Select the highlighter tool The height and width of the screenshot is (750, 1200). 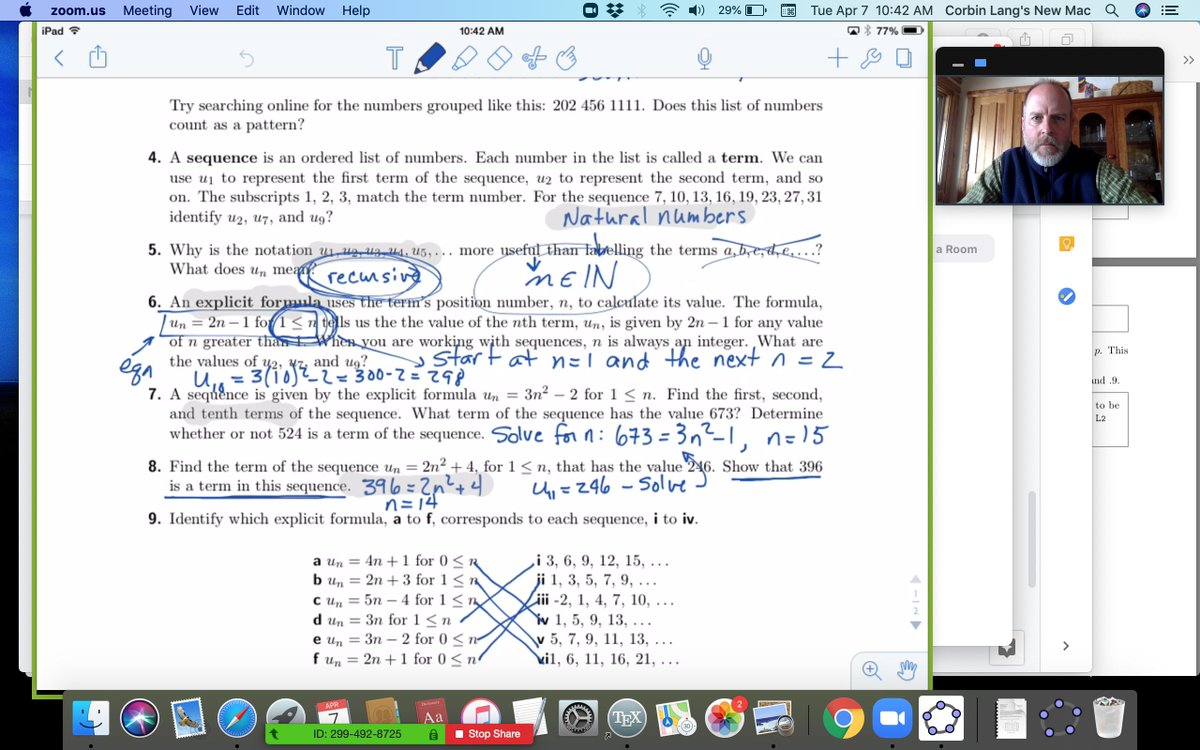[x=465, y=59]
